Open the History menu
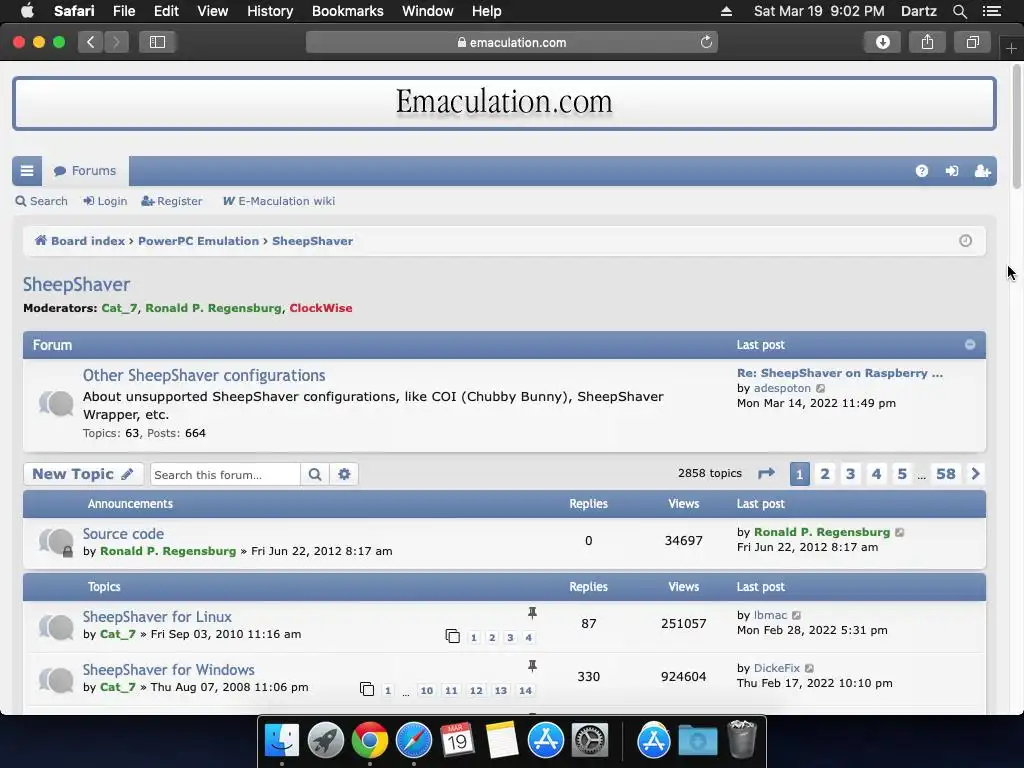1024x768 pixels. point(270,11)
